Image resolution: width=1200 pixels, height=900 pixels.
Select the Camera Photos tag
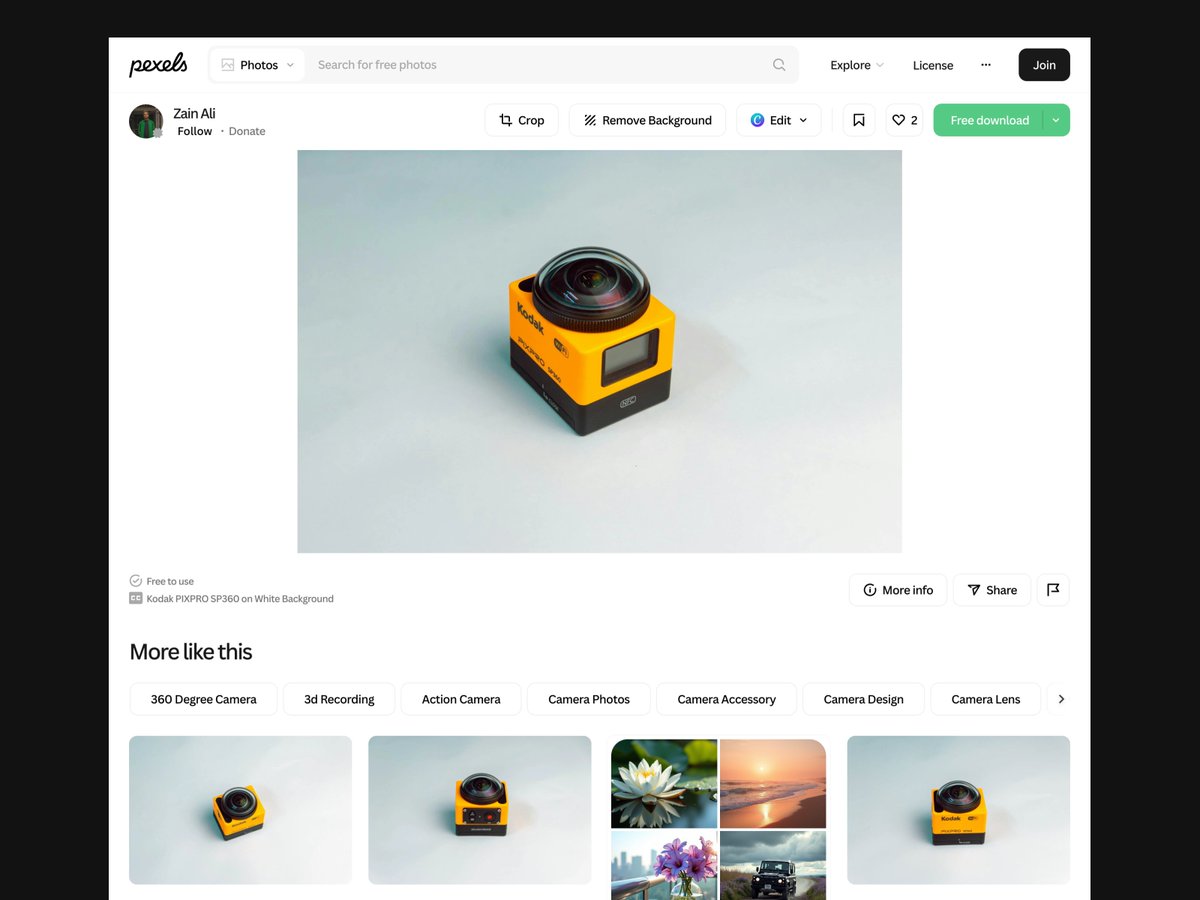point(589,699)
